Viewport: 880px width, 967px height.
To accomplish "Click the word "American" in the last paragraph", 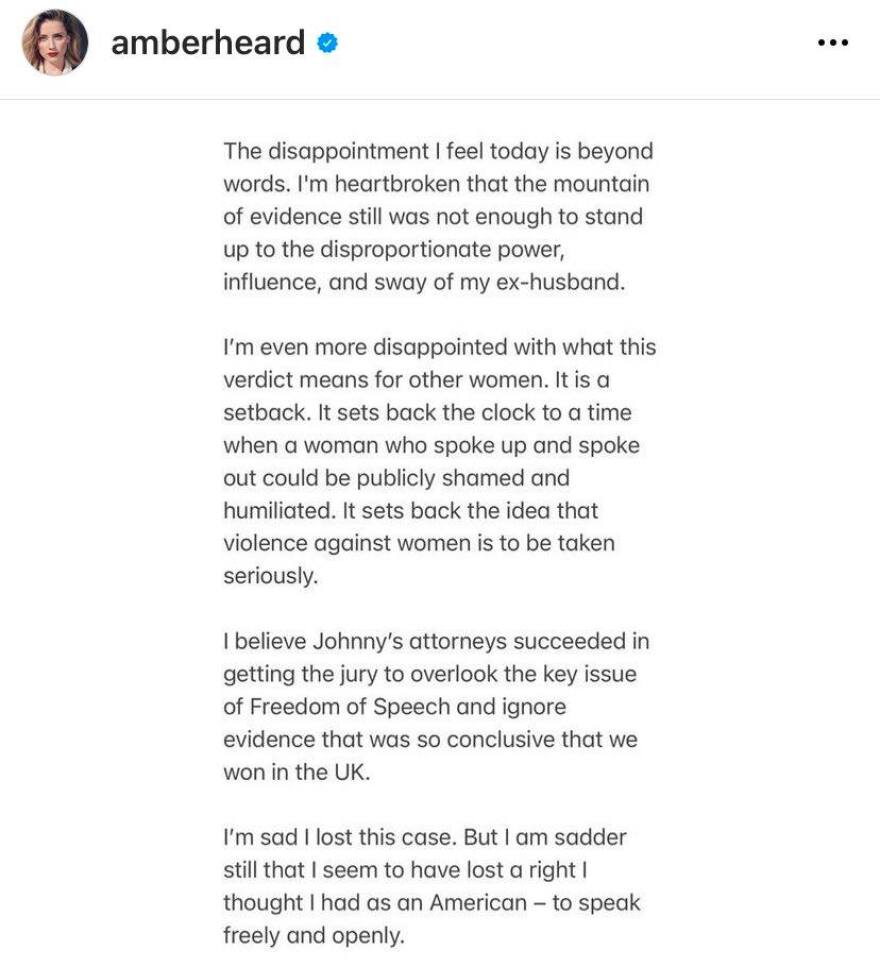I will (x=477, y=902).
